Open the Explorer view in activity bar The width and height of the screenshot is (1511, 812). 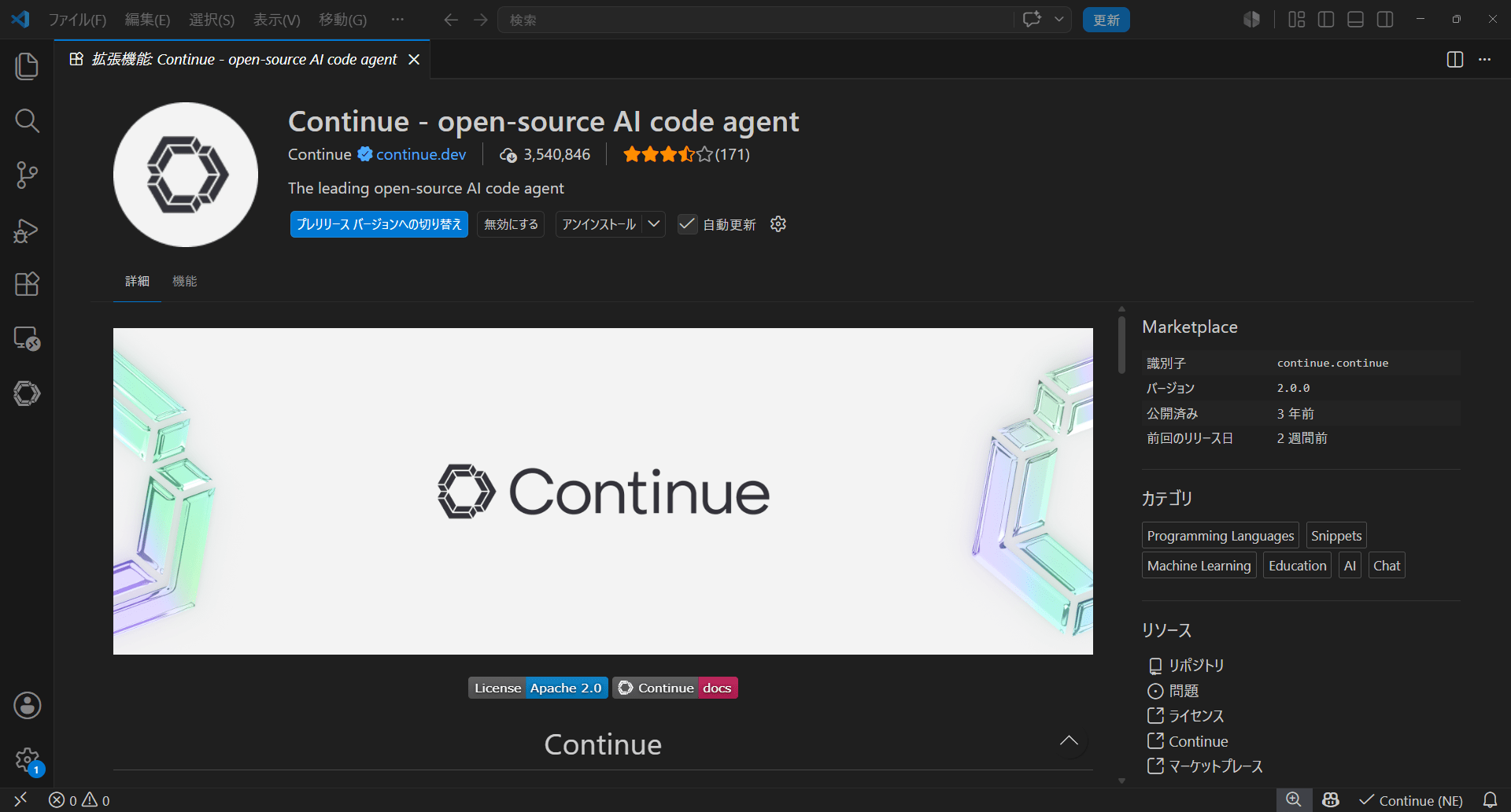[x=27, y=66]
